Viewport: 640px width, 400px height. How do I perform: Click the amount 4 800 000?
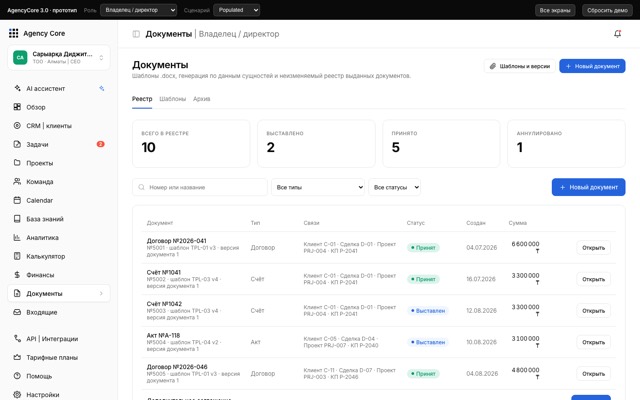pos(525,370)
